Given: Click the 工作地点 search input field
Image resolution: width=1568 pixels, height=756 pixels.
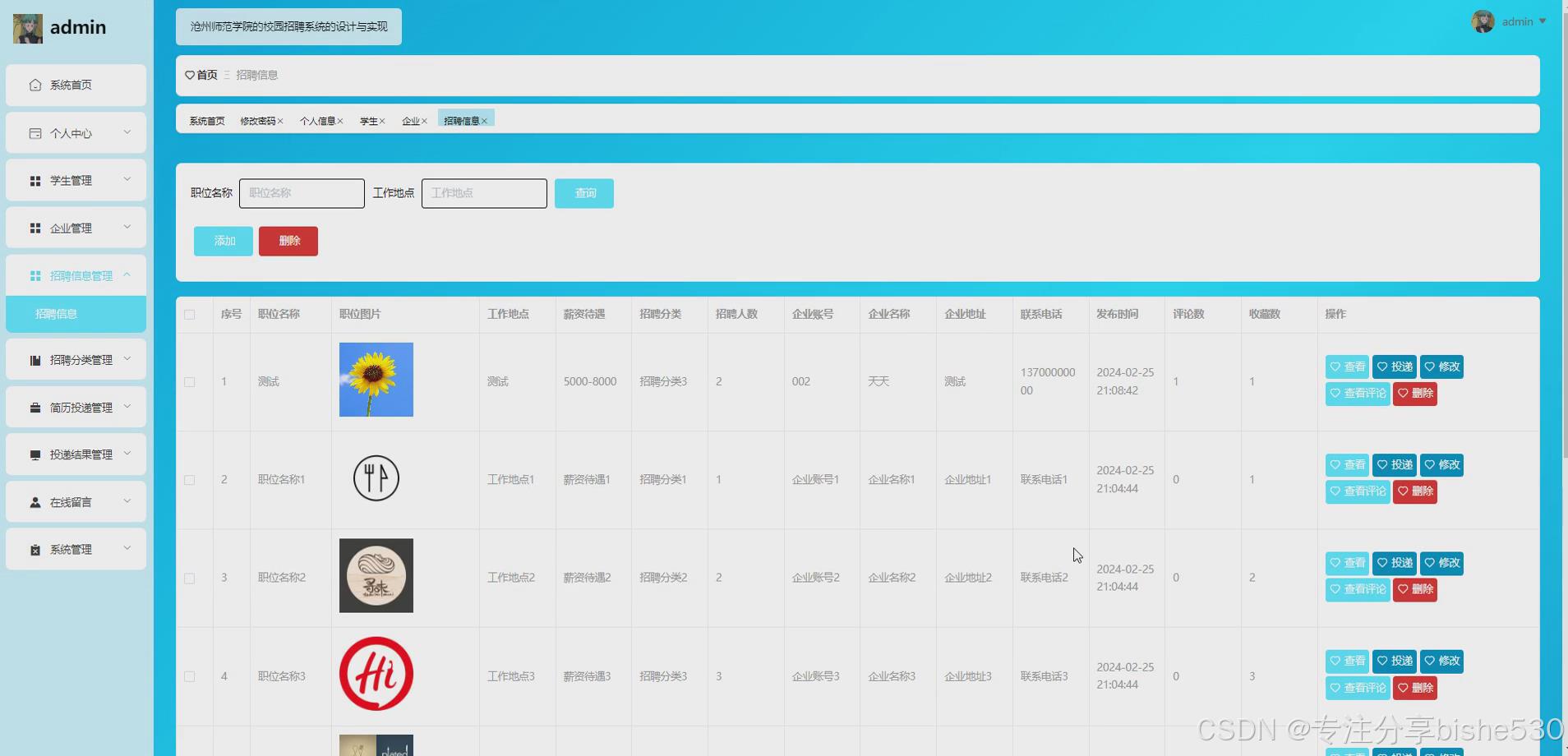Looking at the screenshot, I should pyautogui.click(x=484, y=193).
